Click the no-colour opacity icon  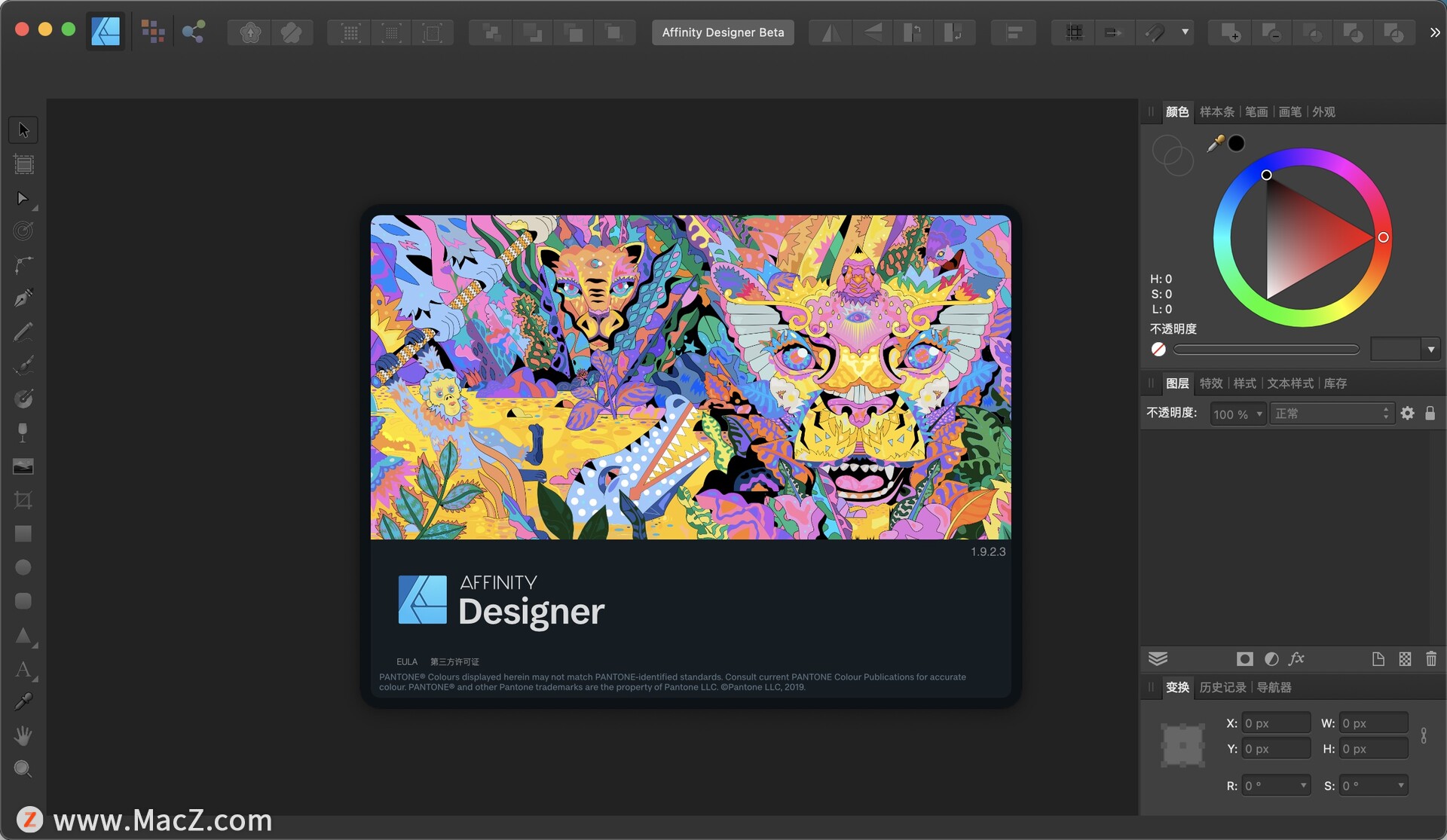point(1158,350)
